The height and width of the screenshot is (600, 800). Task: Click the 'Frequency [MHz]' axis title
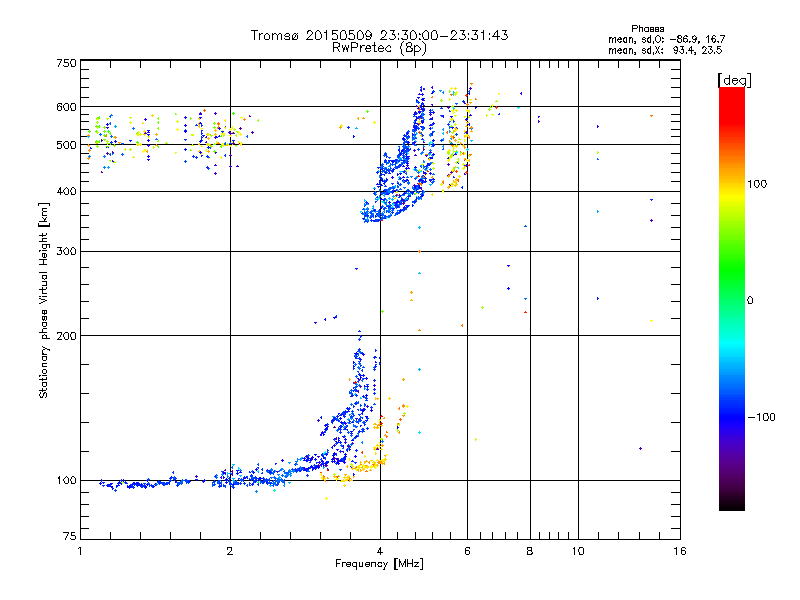379,564
